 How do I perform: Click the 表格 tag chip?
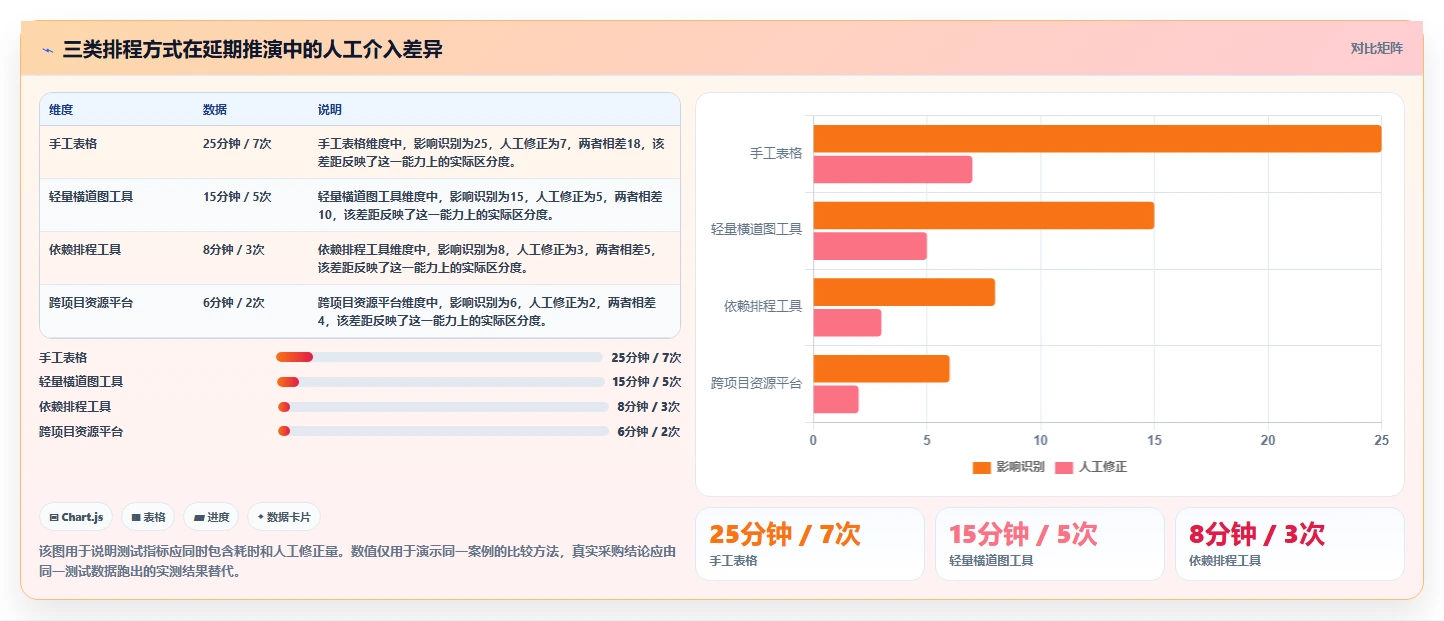point(148,517)
